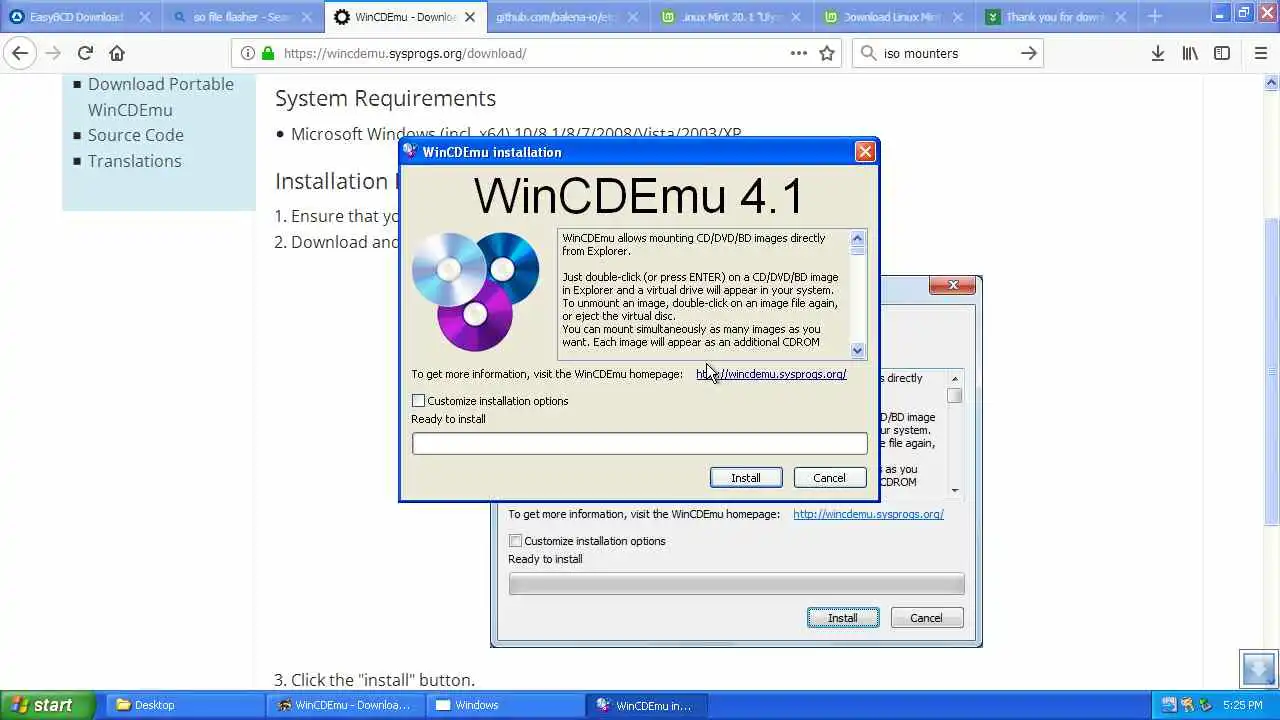Switch to the EasyBCD Download tab
This screenshot has width=1280, height=720.
pyautogui.click(x=80, y=17)
